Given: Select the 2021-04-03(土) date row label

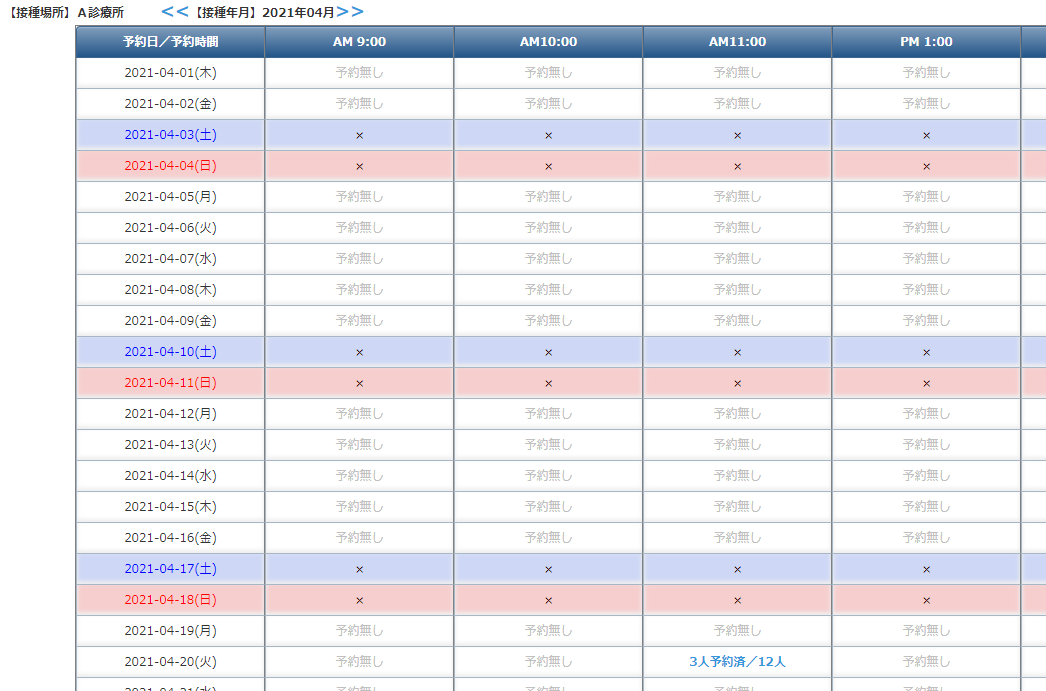Looking at the screenshot, I should 170,135.
